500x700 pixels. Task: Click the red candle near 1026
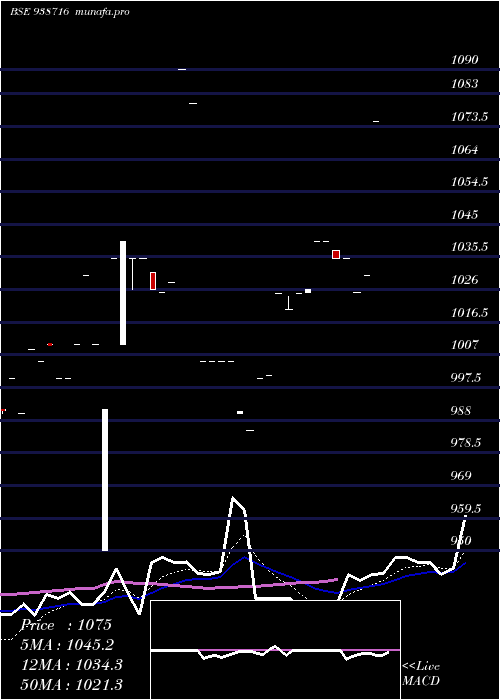[x=153, y=281]
